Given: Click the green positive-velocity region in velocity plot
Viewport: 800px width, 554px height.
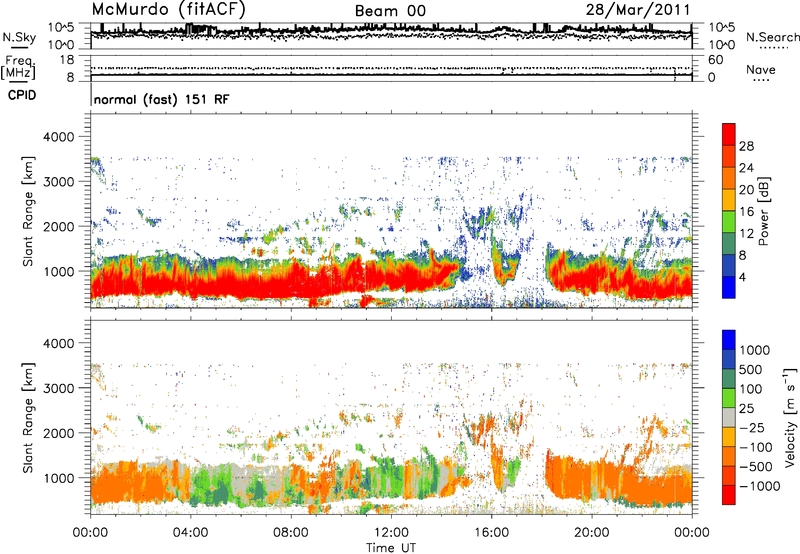Looking at the screenshot, I should point(214,485).
